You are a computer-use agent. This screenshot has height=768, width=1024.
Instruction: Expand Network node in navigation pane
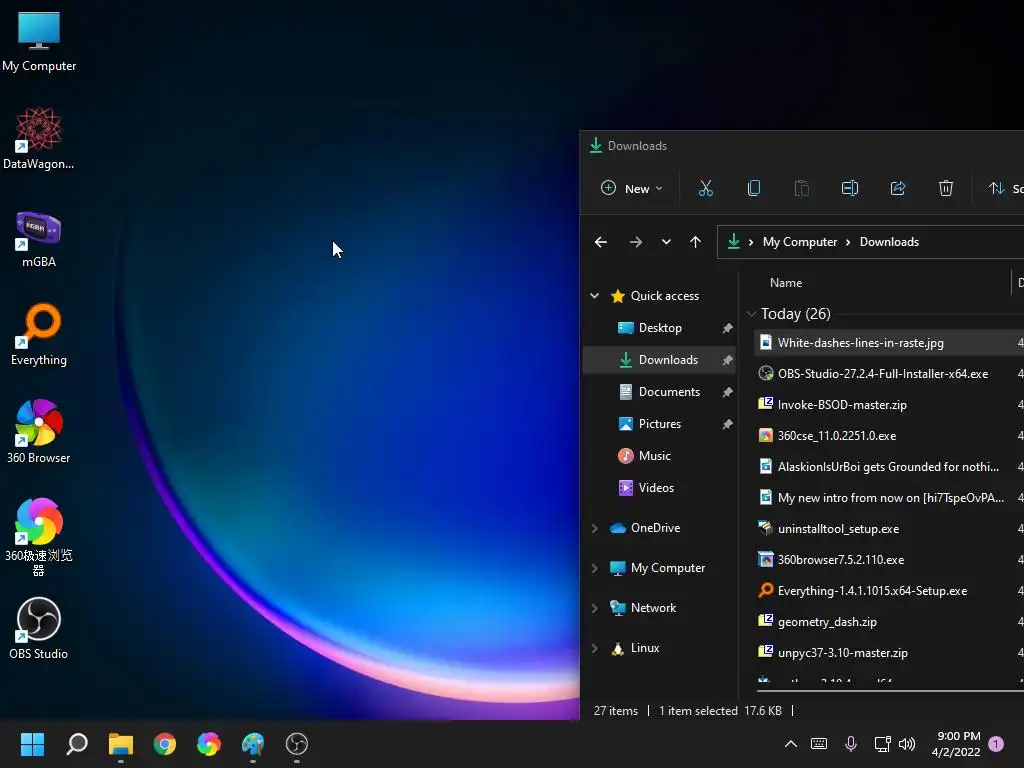(594, 608)
